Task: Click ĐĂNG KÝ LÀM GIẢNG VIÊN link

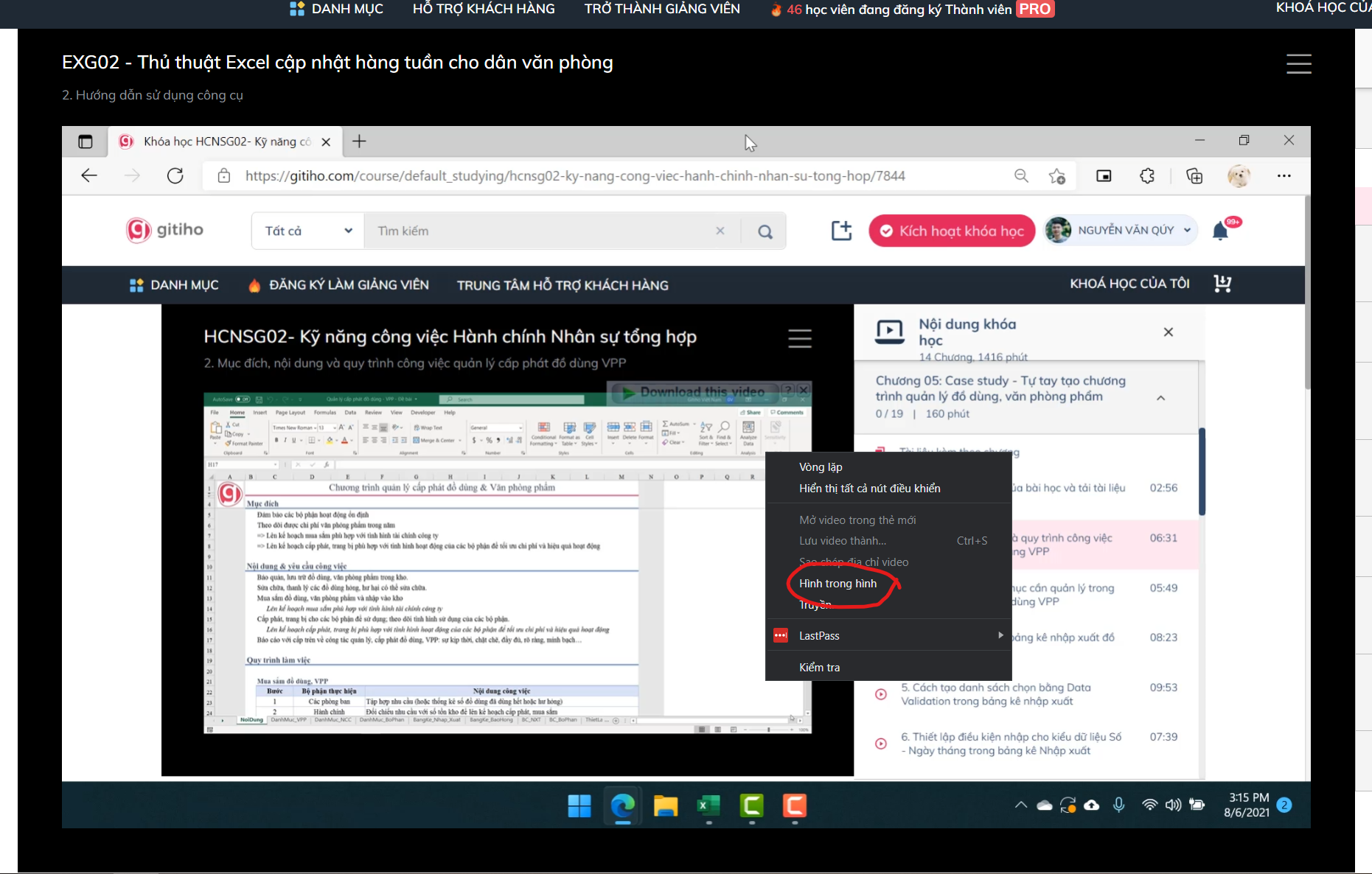Action: tap(339, 285)
